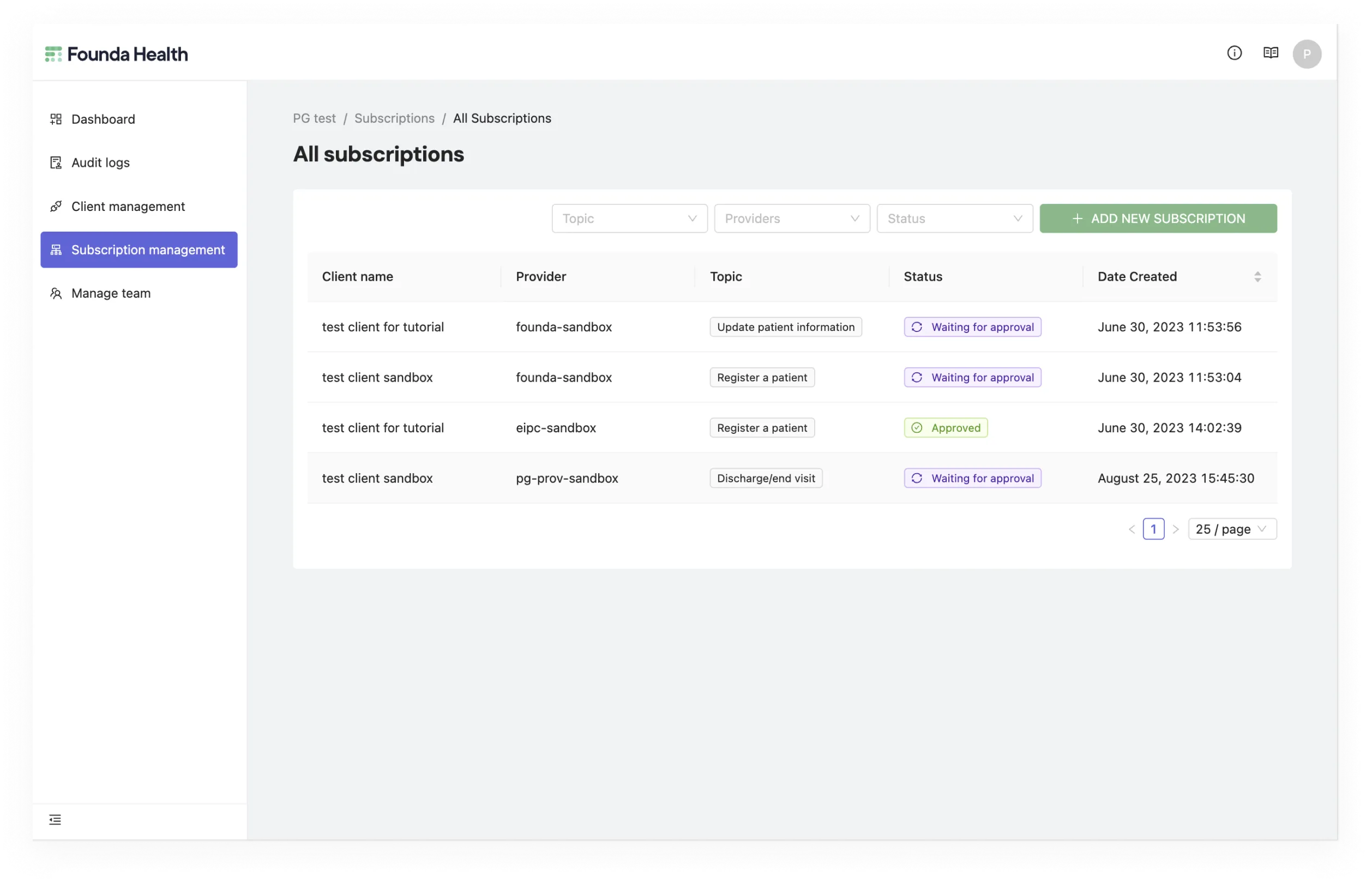Navigate to Client management
The image size is (1372, 883).
click(139, 206)
